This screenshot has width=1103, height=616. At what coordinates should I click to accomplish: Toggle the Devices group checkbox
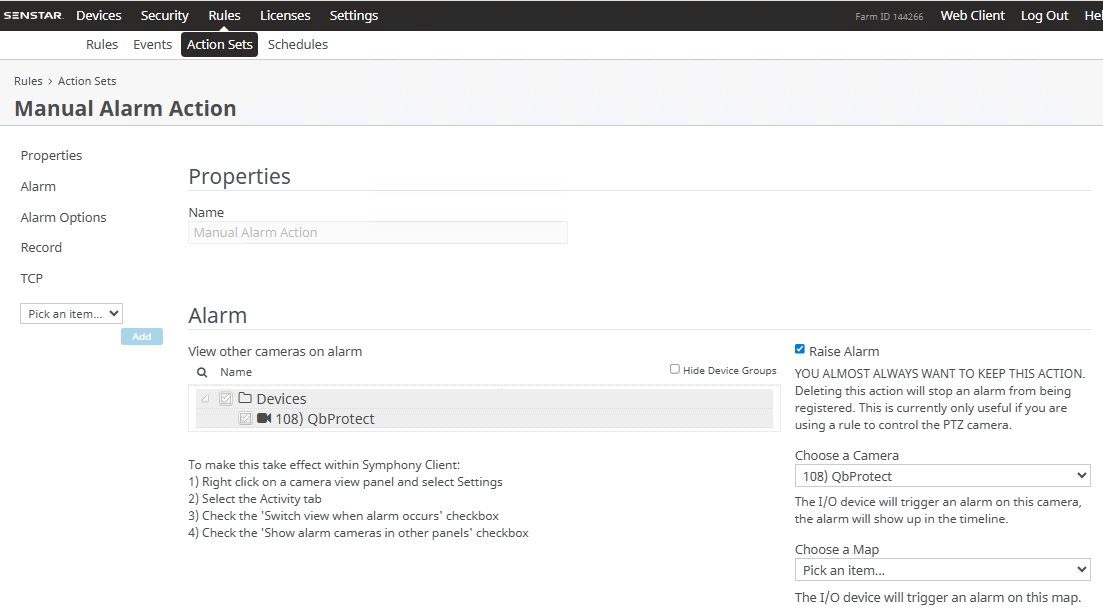pyautogui.click(x=226, y=398)
